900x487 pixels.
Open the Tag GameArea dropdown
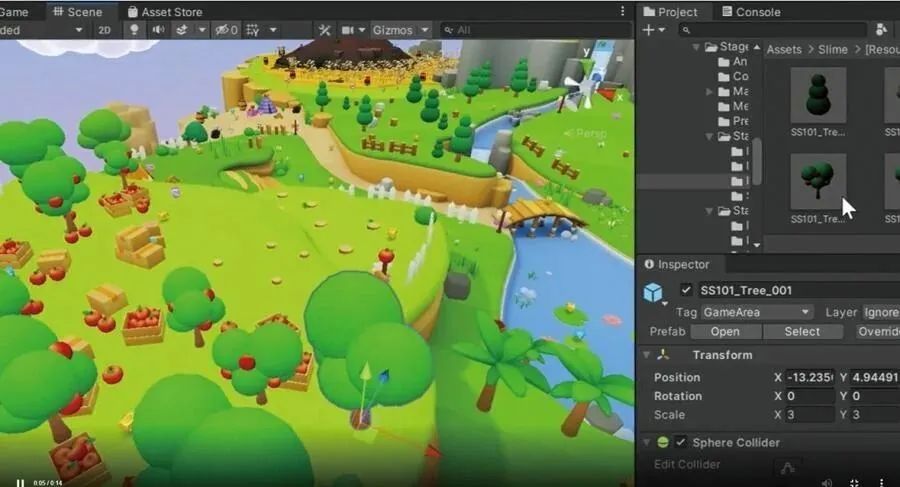point(756,312)
